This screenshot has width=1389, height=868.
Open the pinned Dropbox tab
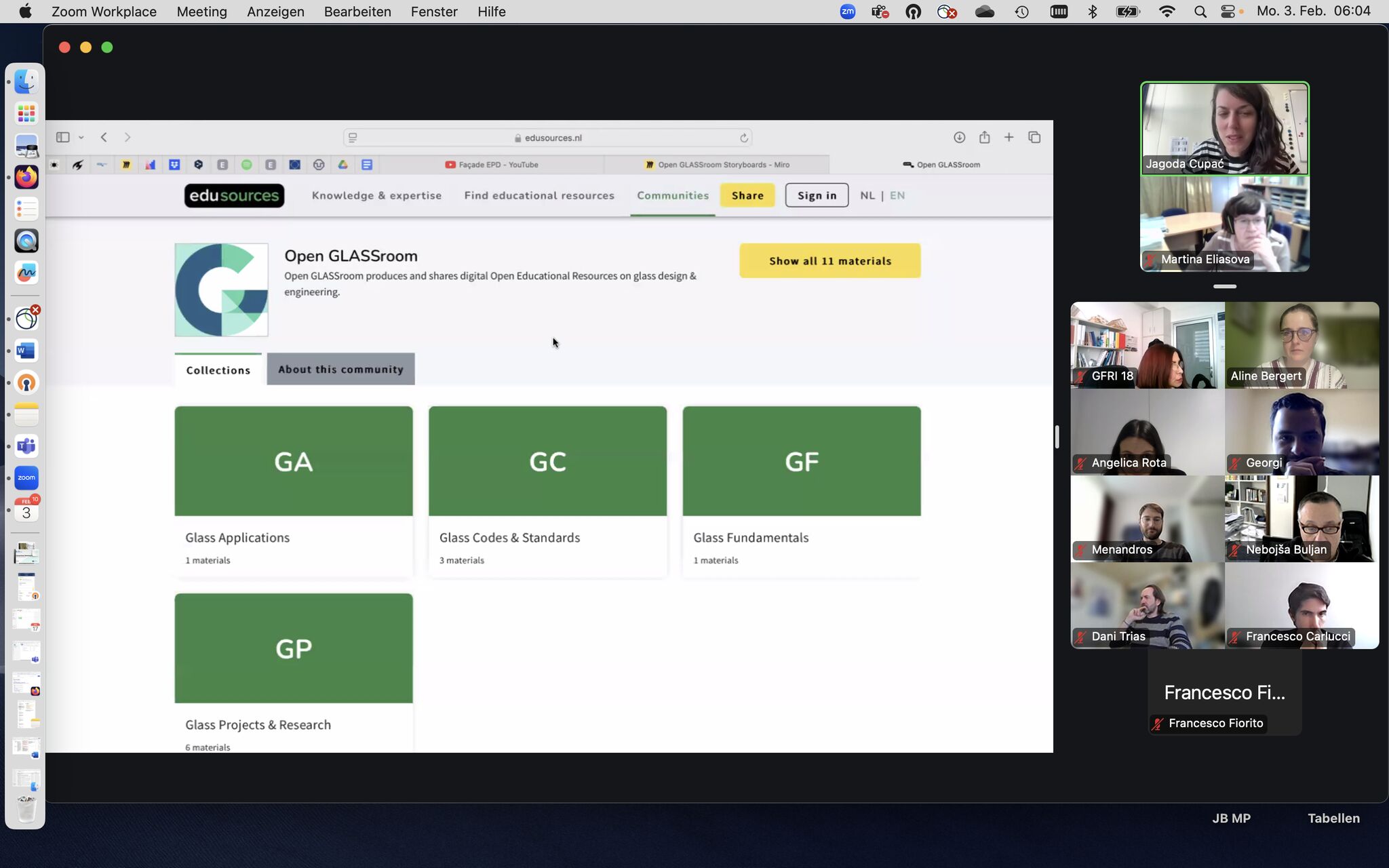pyautogui.click(x=174, y=165)
